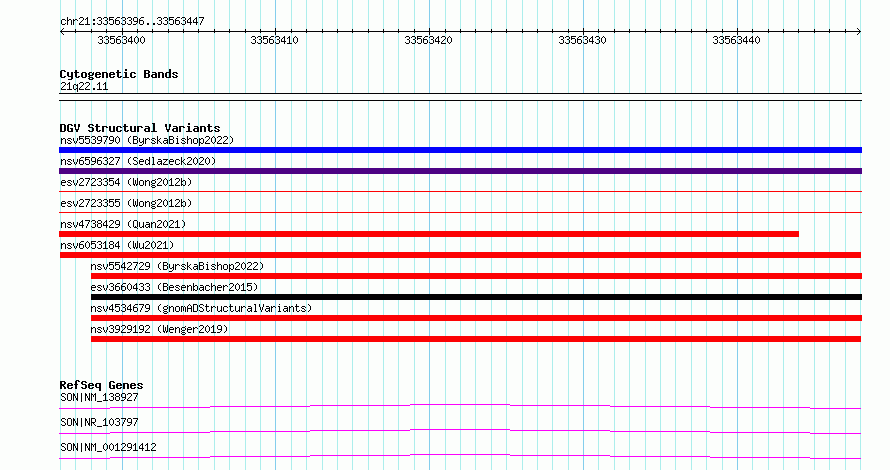Click the chr21:33563396..33563447 region label
This screenshot has height=470, width=890.
[132, 21]
